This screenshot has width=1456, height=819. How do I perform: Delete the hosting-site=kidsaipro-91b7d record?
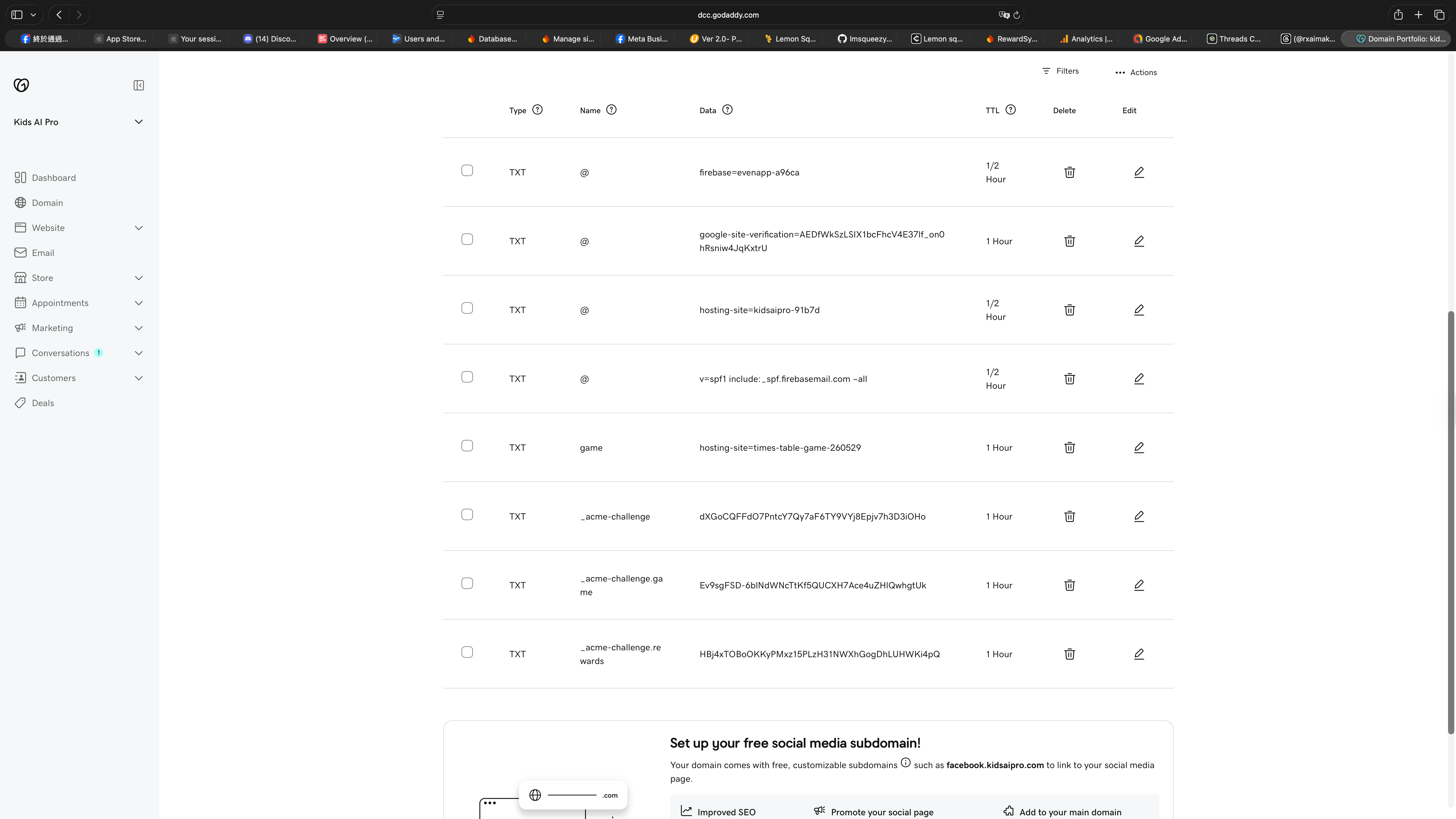(1069, 310)
